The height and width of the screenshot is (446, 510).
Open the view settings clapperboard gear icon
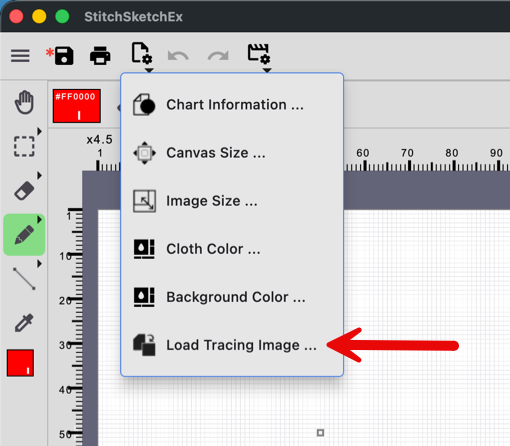click(x=259, y=53)
